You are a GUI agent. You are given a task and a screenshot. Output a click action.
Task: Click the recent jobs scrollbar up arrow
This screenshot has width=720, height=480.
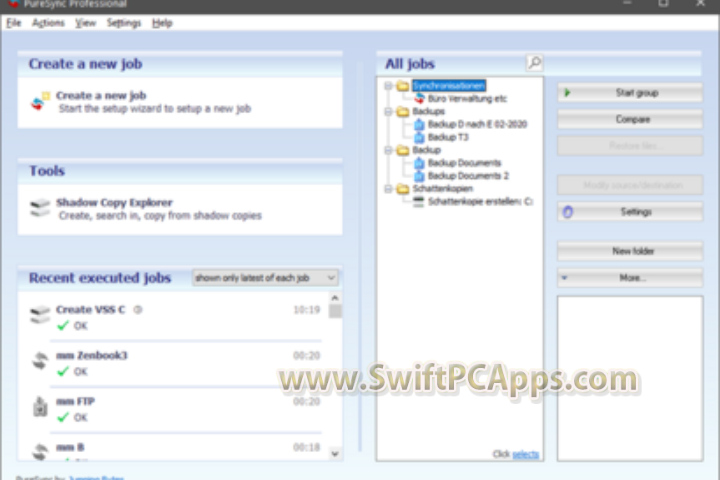point(335,298)
